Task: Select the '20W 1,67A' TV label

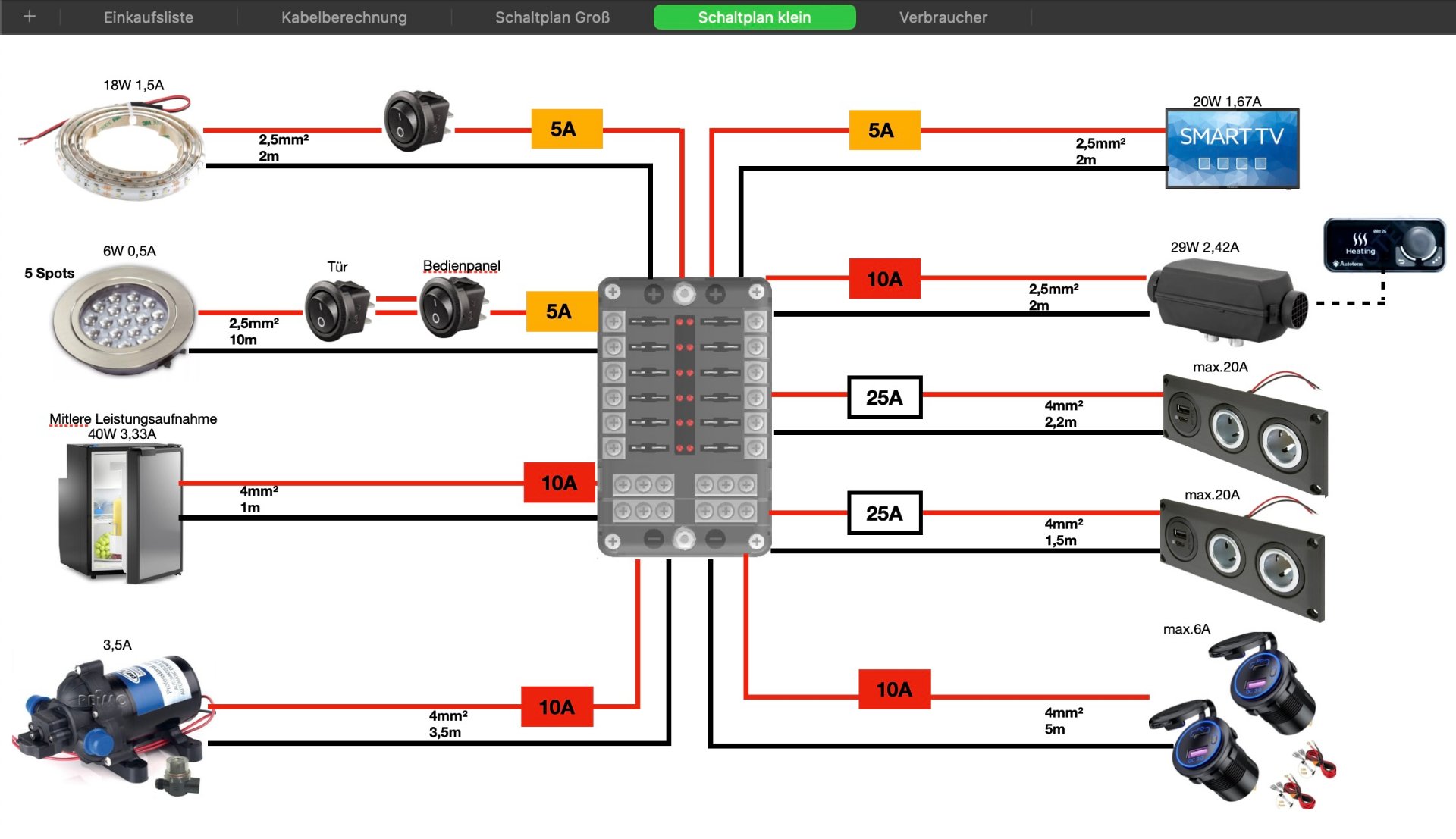Action: tap(1227, 102)
